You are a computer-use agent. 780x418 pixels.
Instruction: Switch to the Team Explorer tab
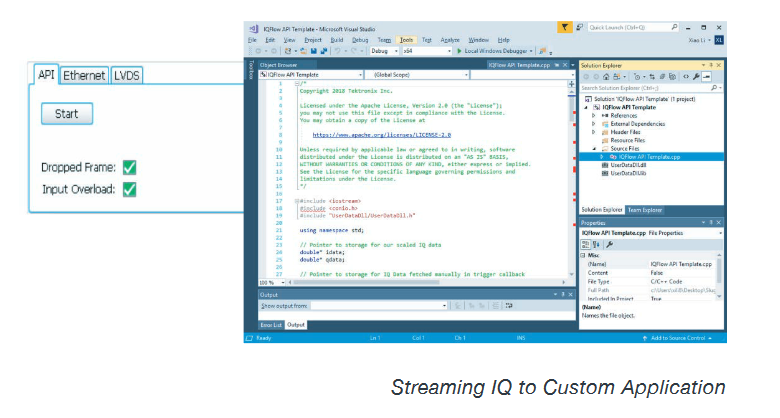pos(645,210)
